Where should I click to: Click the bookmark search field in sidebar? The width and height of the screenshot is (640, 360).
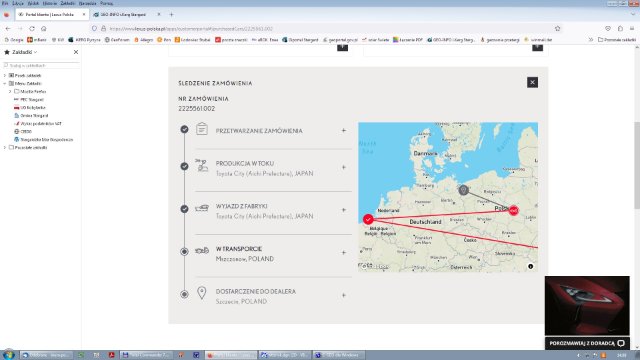pyautogui.click(x=41, y=65)
